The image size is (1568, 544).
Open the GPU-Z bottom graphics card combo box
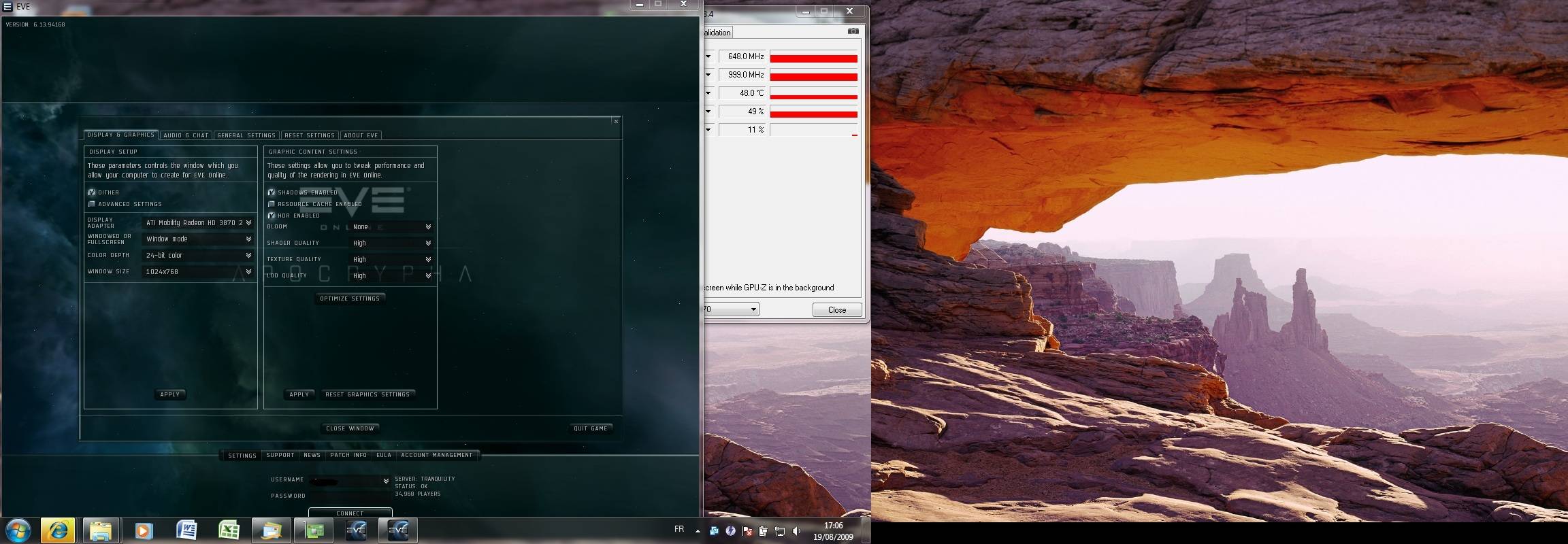coord(732,309)
